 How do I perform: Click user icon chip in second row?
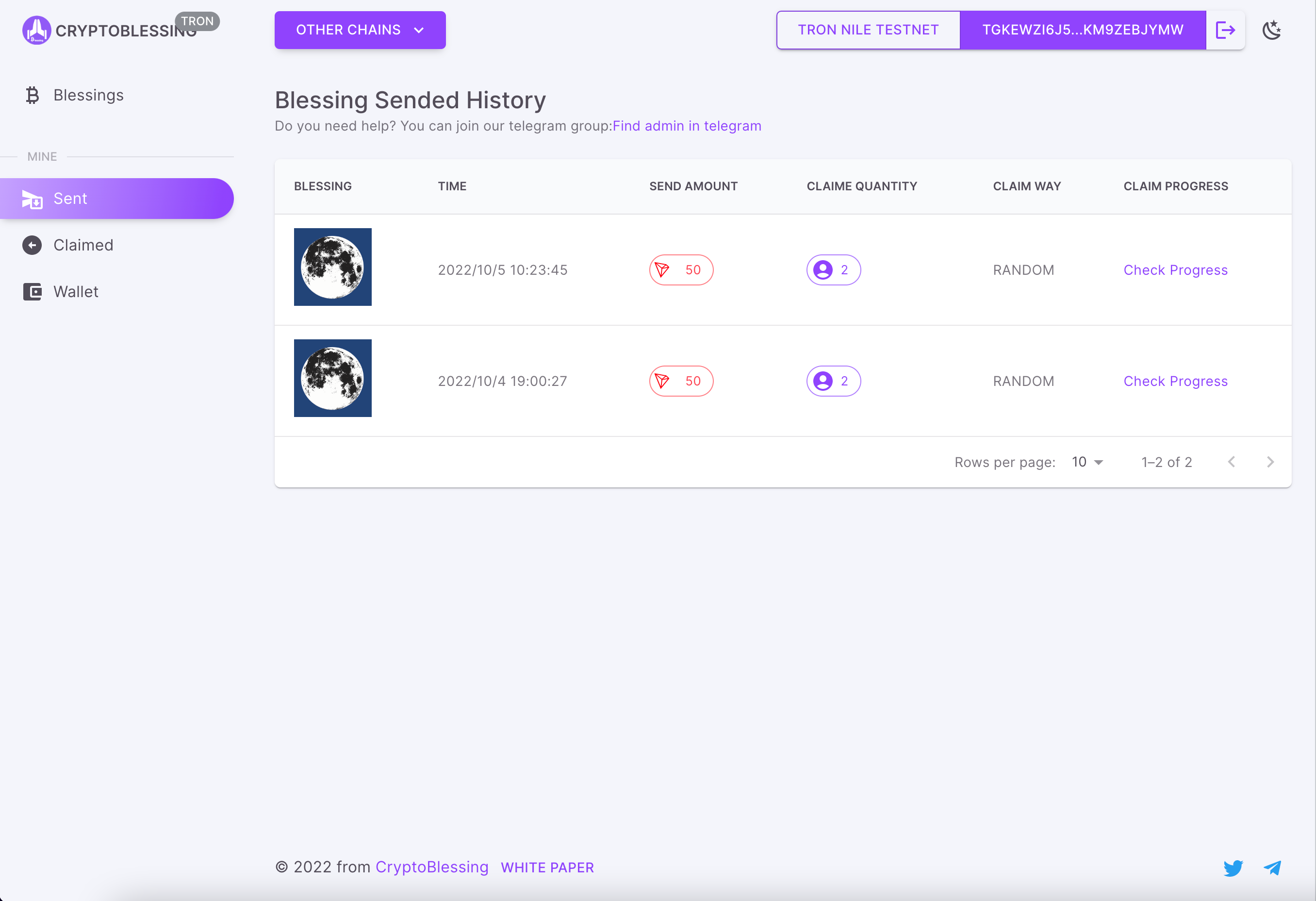pyautogui.click(x=833, y=381)
